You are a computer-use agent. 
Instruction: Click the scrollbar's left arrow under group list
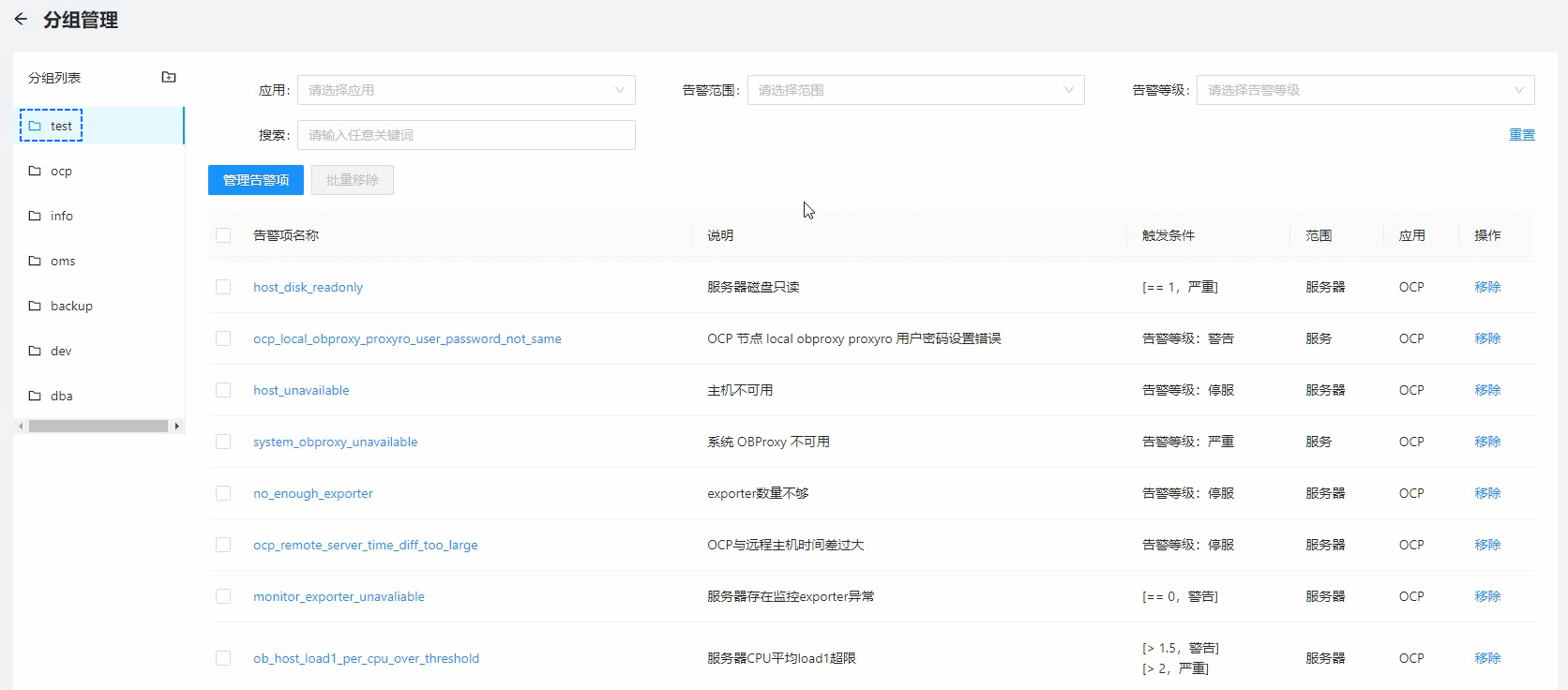tap(21, 427)
